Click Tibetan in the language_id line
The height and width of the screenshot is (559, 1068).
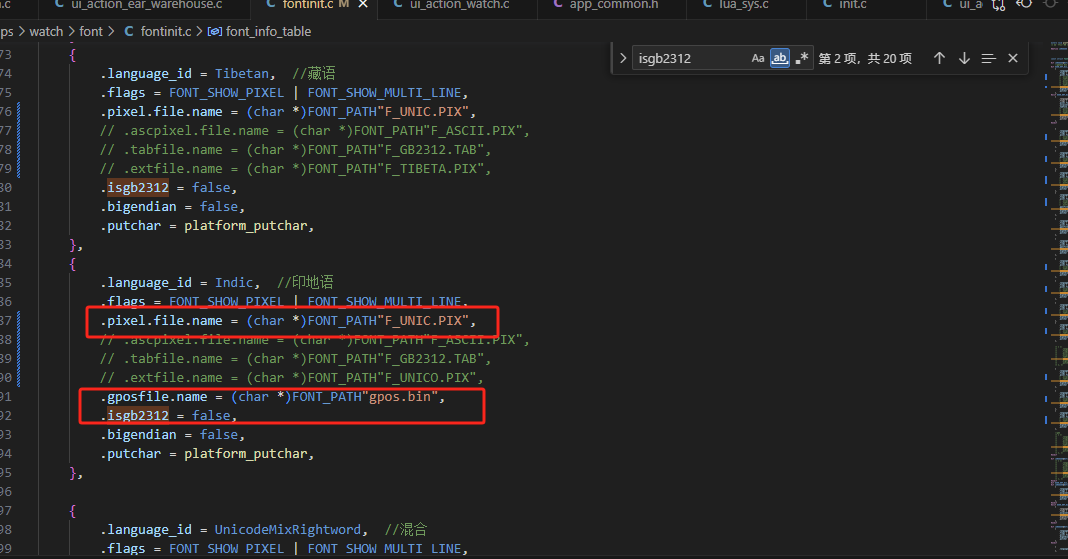tap(242, 74)
